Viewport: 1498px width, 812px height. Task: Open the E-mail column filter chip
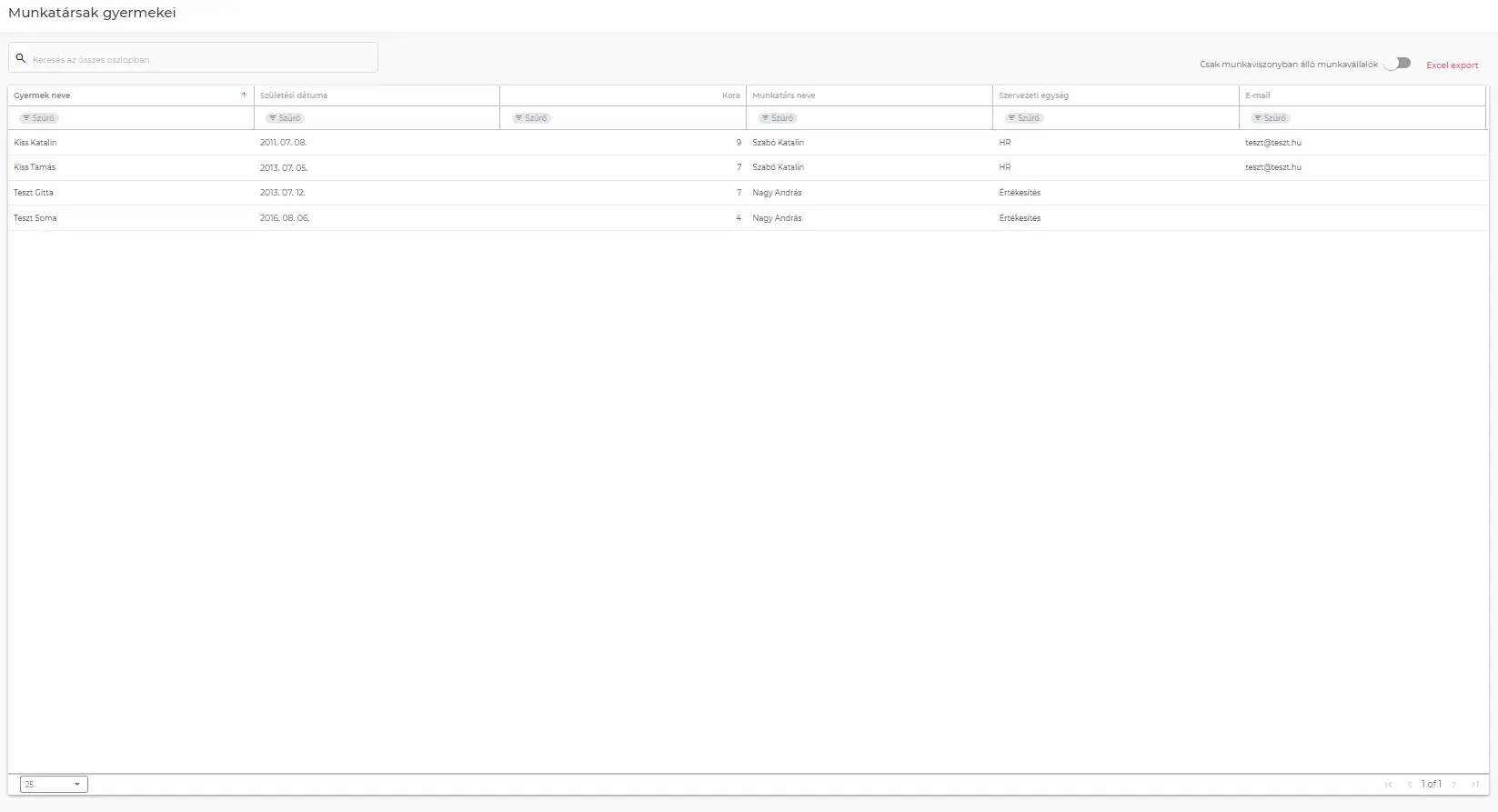point(1271,118)
